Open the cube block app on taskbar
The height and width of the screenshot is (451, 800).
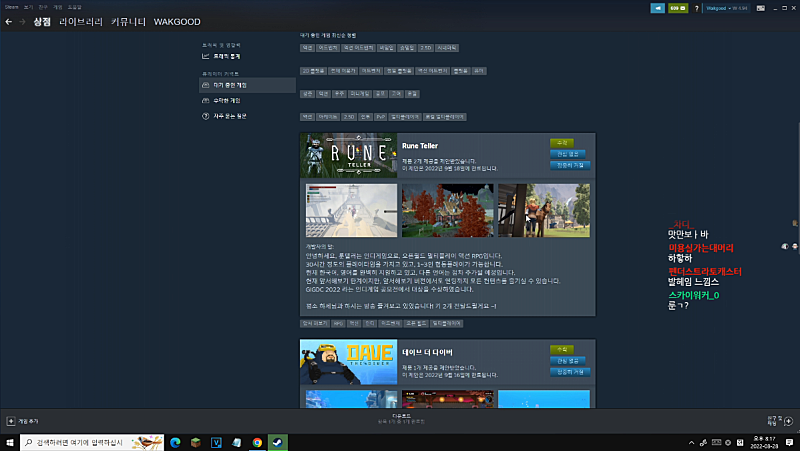click(x=195, y=442)
